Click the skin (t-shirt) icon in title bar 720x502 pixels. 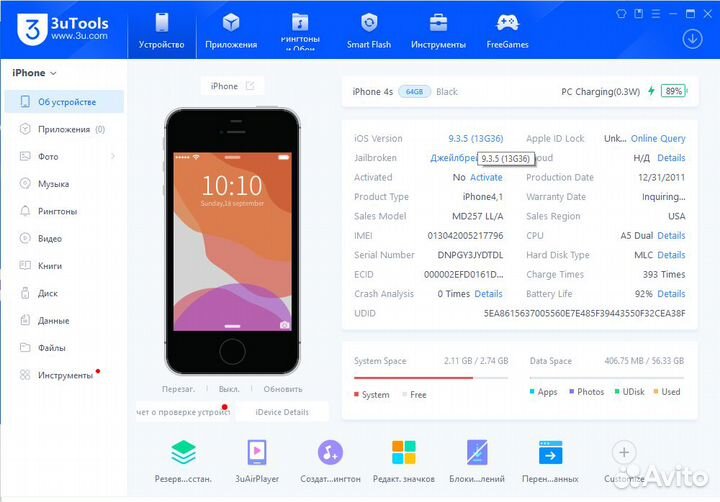(621, 13)
